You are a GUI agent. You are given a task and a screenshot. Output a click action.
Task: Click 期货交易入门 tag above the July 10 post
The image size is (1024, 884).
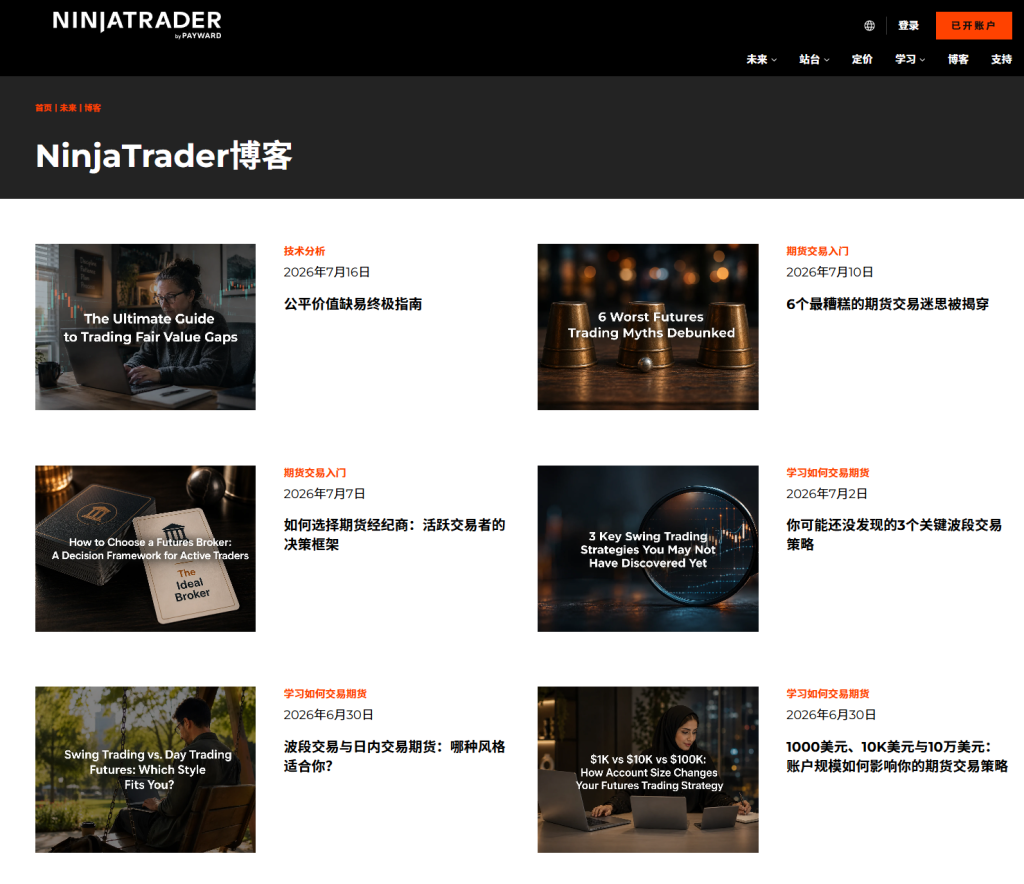[x=817, y=251]
